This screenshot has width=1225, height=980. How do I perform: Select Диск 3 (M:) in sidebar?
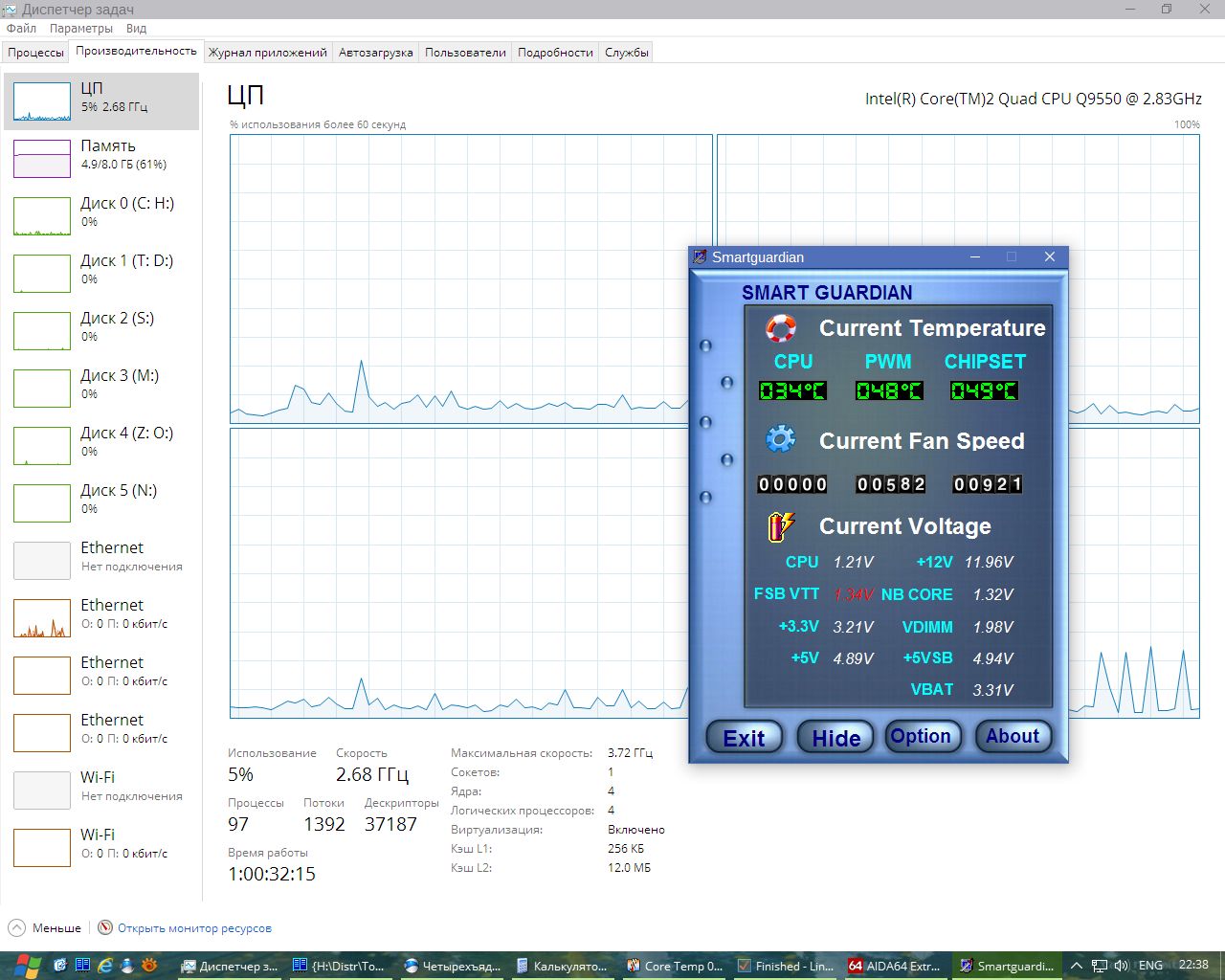101,389
